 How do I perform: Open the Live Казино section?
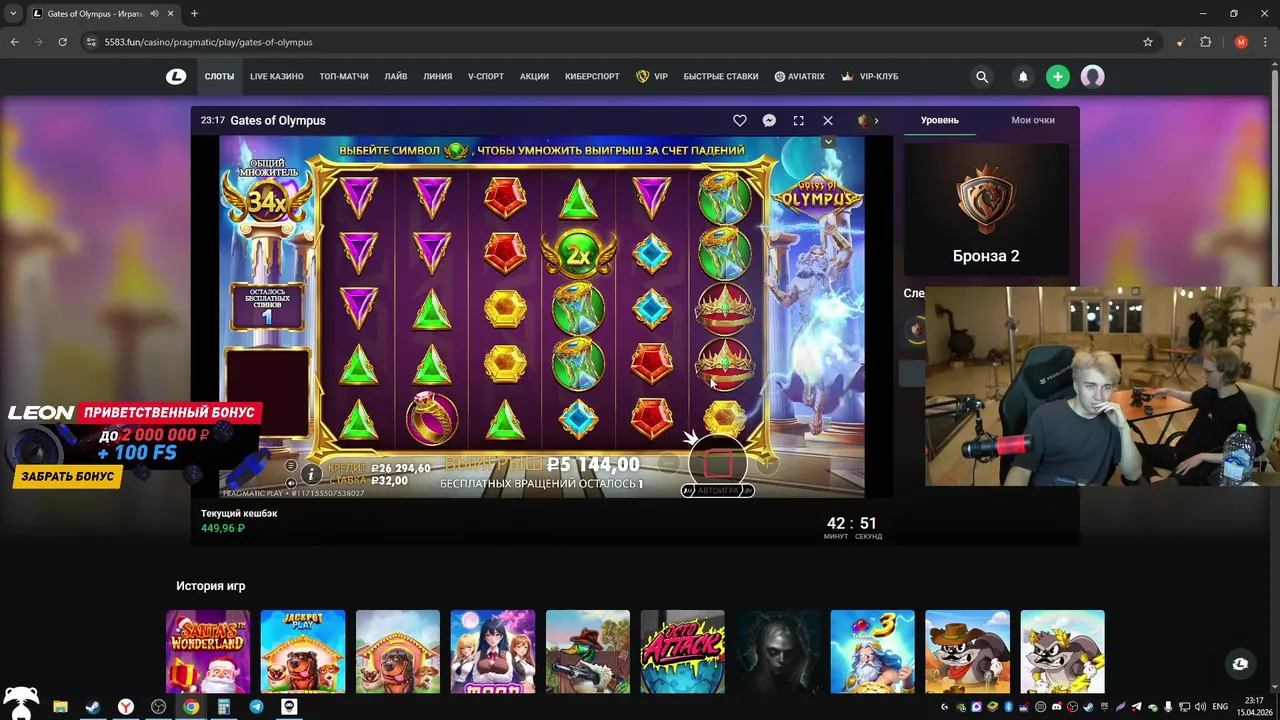pos(276,76)
